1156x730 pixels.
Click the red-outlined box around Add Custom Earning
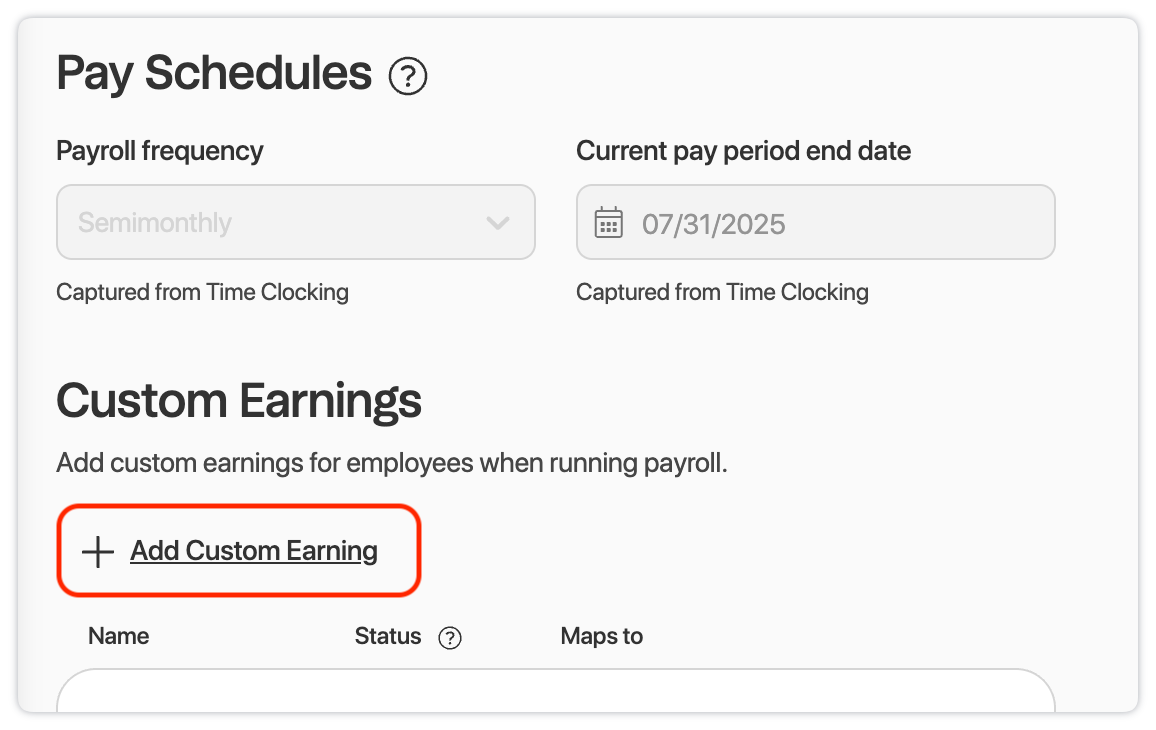pos(239,551)
